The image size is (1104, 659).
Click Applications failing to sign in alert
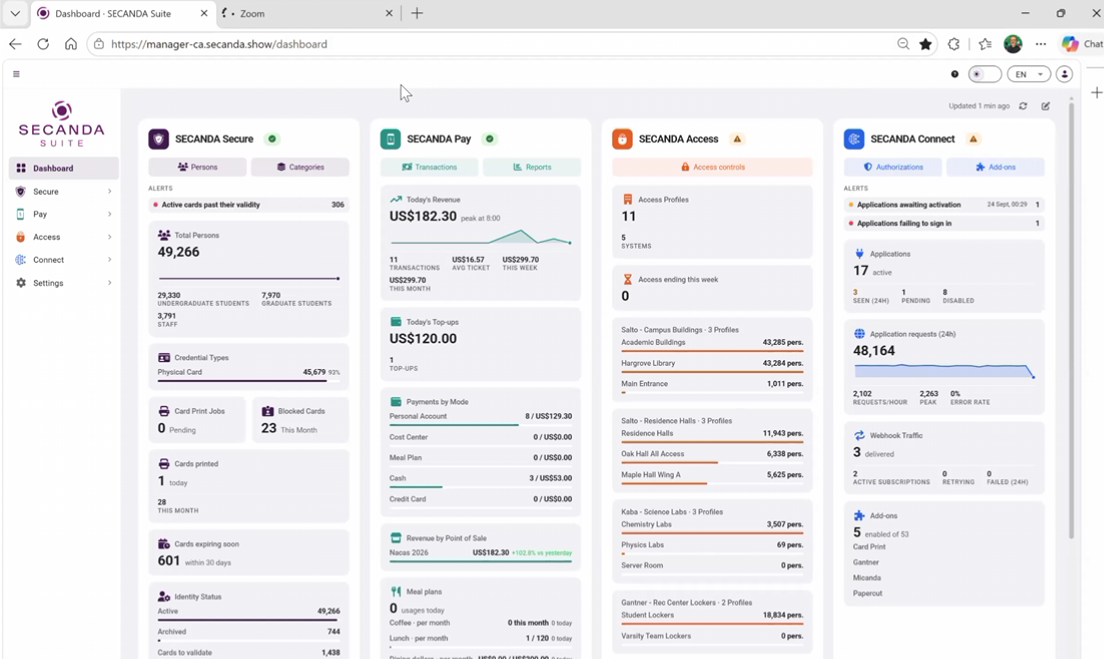pyautogui.click(x=944, y=223)
